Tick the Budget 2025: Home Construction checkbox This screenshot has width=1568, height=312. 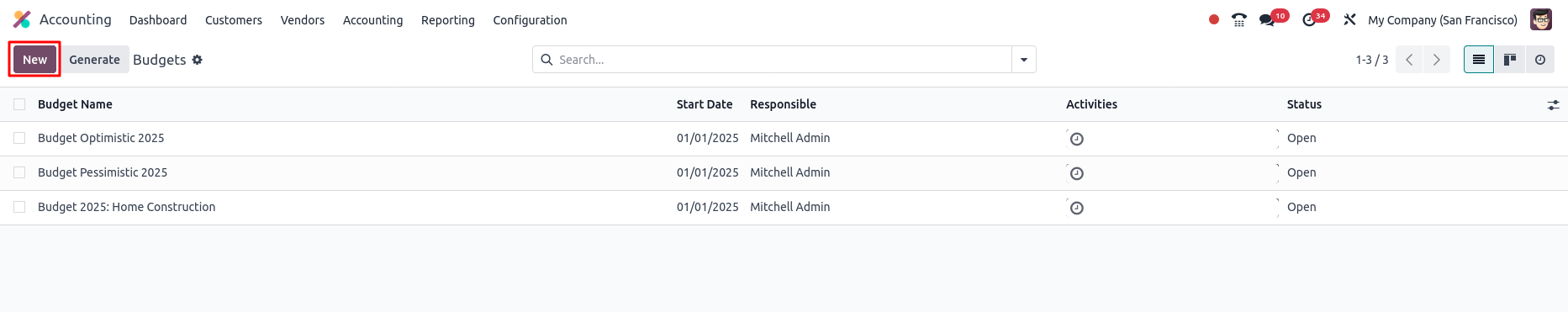[x=19, y=207]
